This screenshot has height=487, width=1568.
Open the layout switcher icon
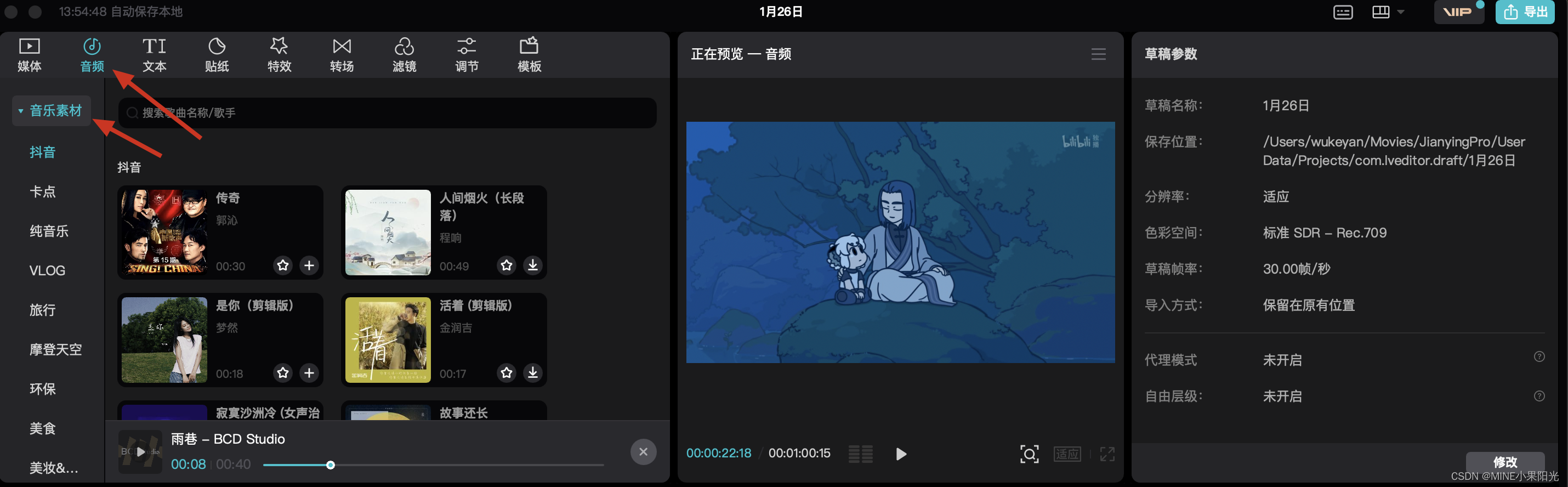click(x=1380, y=12)
